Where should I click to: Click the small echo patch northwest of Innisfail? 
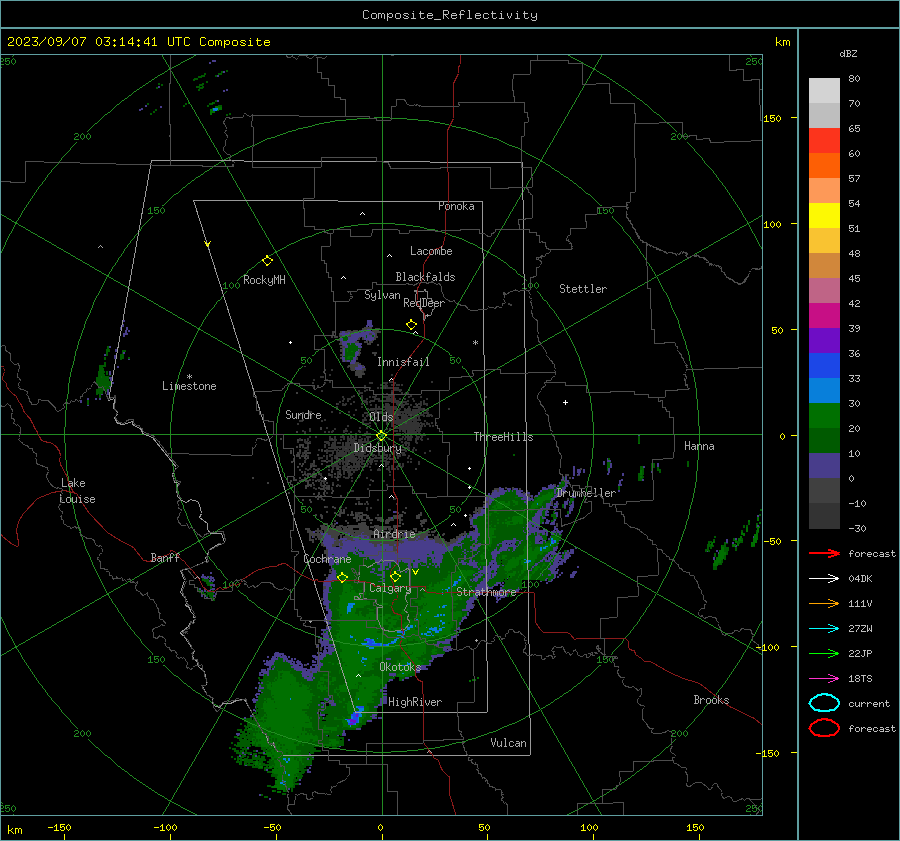pyautogui.click(x=357, y=350)
